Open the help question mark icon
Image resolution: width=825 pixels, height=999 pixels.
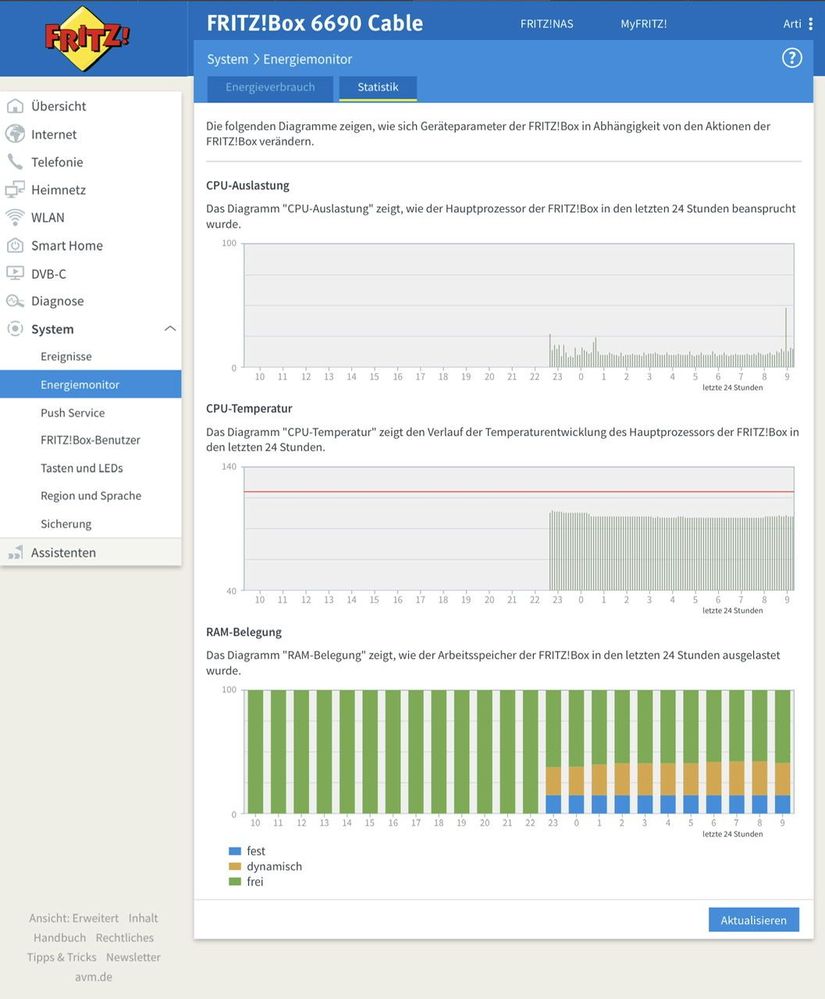click(791, 59)
